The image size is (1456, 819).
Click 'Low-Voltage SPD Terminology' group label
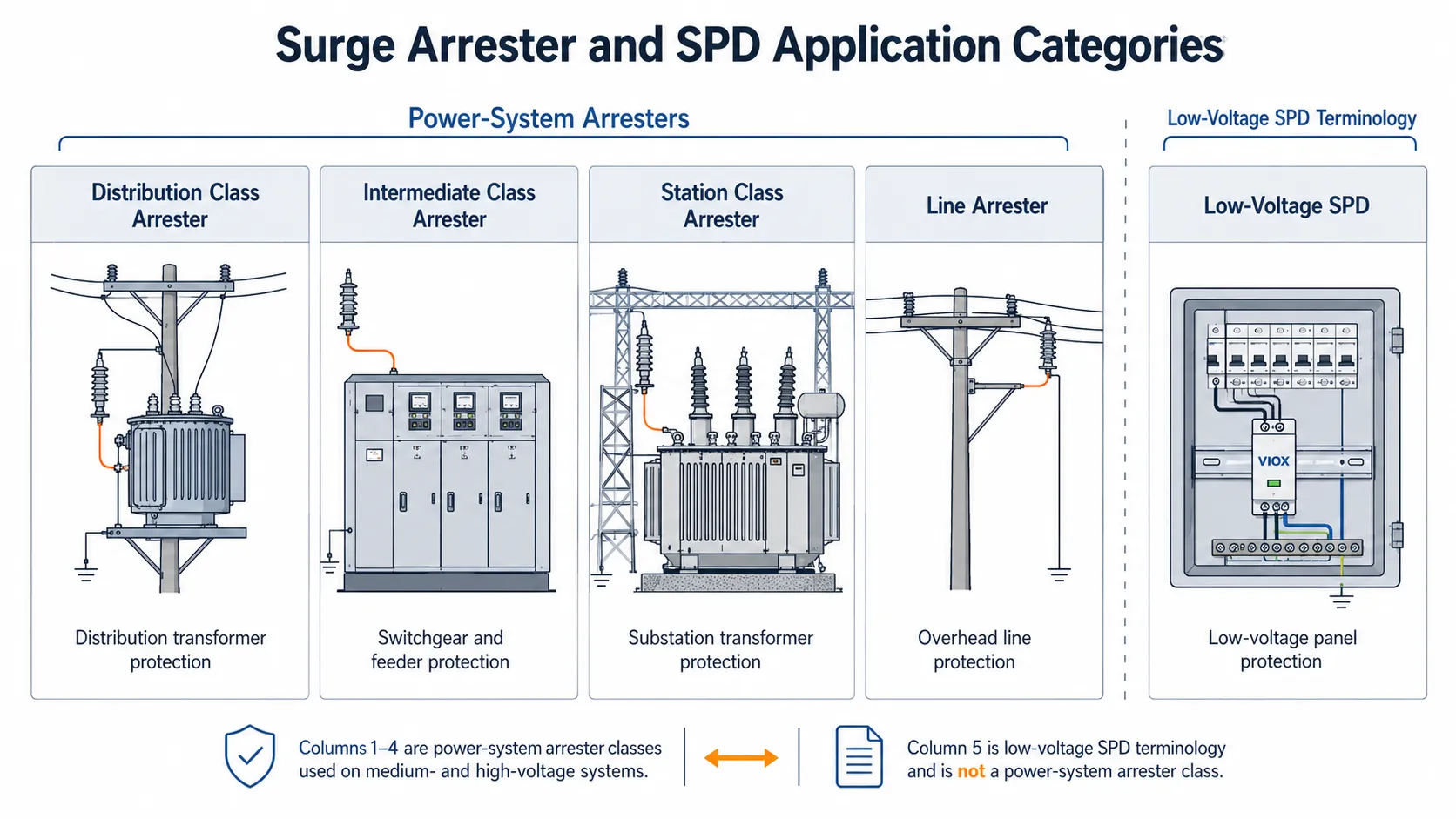[1291, 118]
